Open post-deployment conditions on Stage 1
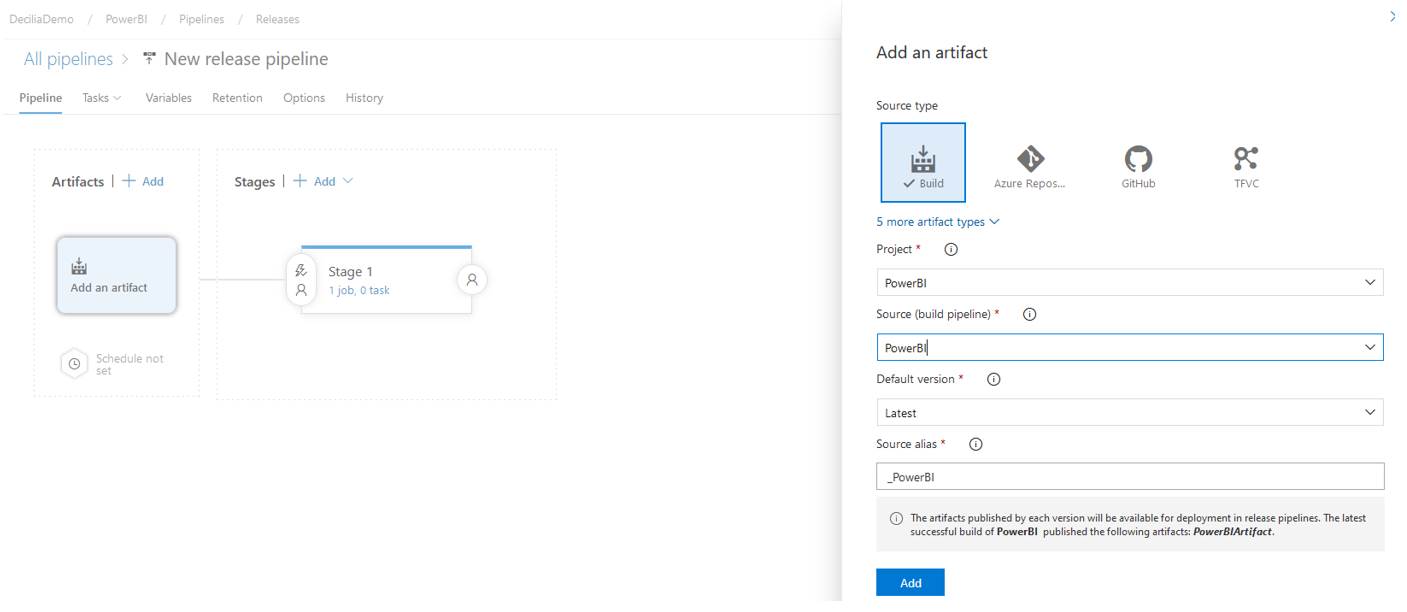This screenshot has width=1407, height=612. coord(472,280)
